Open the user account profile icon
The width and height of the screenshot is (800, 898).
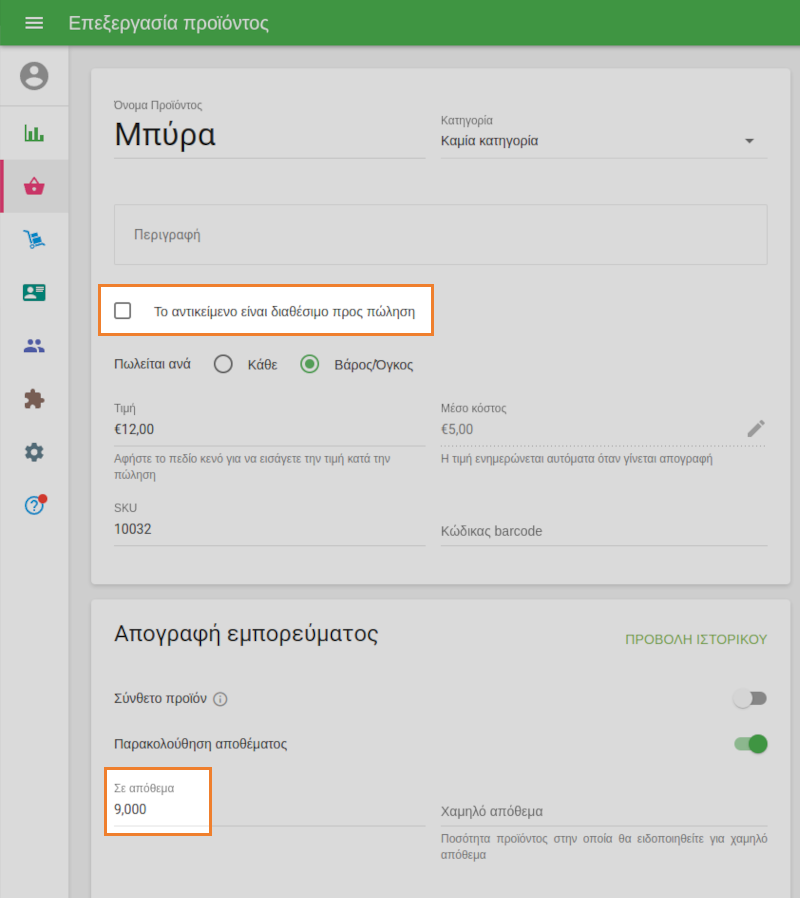click(34, 76)
